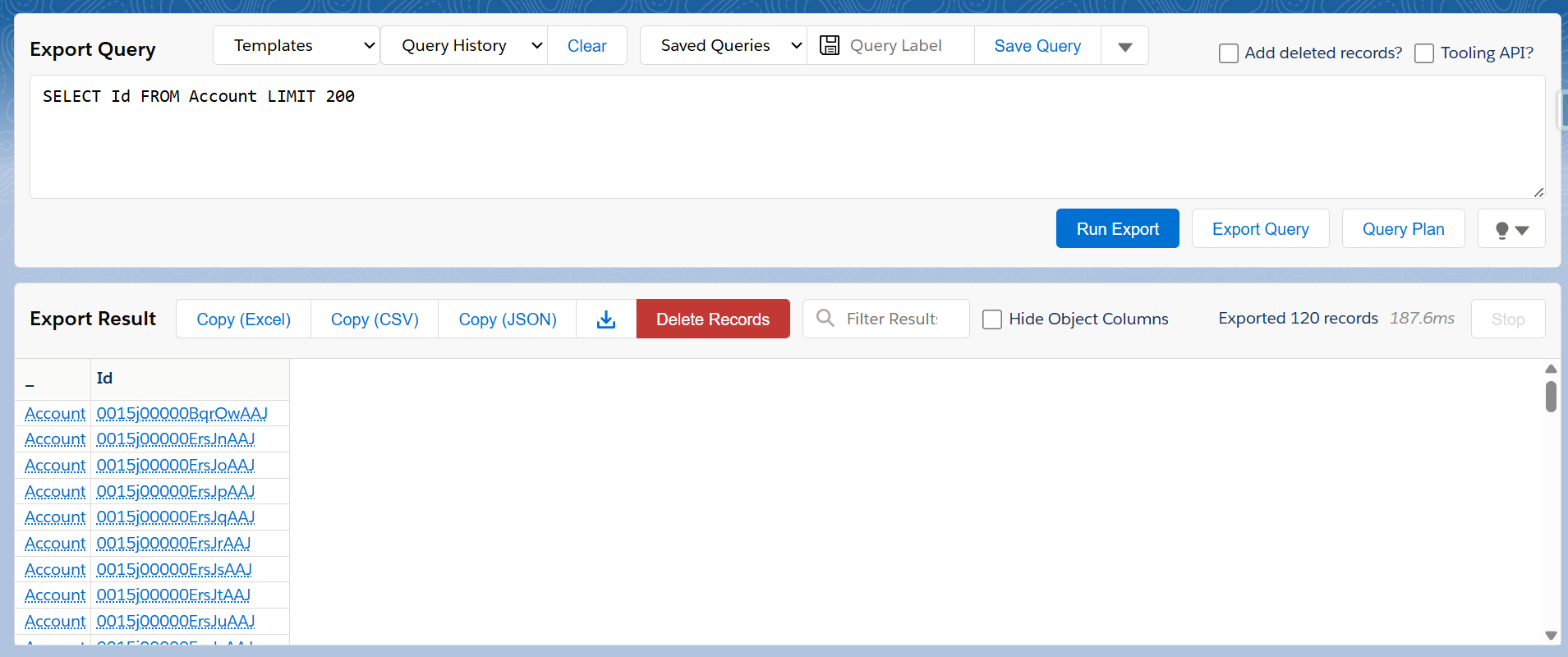Open the Save Query dropdown arrow
1568x657 pixels.
click(x=1124, y=47)
